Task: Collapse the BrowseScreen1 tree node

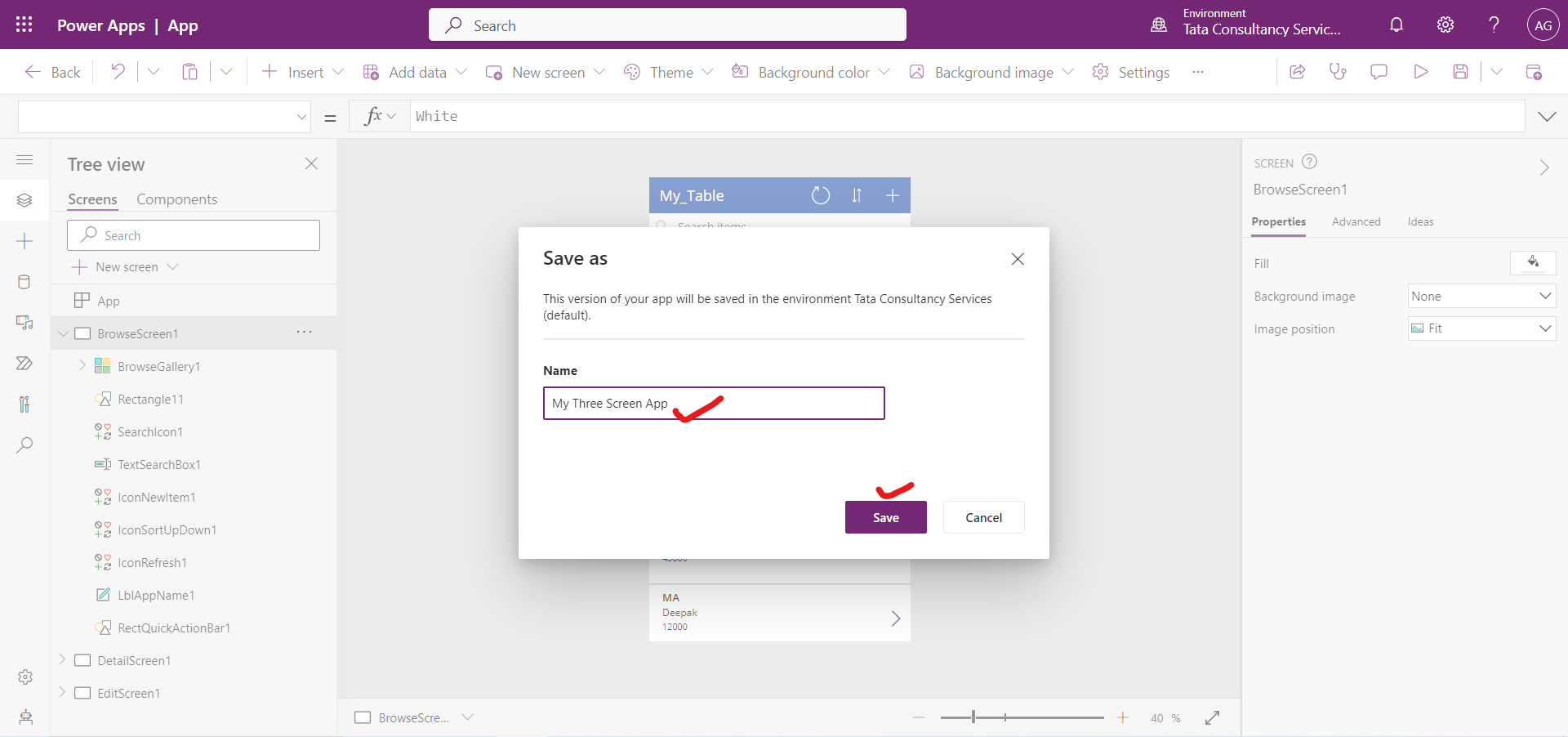Action: [x=63, y=333]
